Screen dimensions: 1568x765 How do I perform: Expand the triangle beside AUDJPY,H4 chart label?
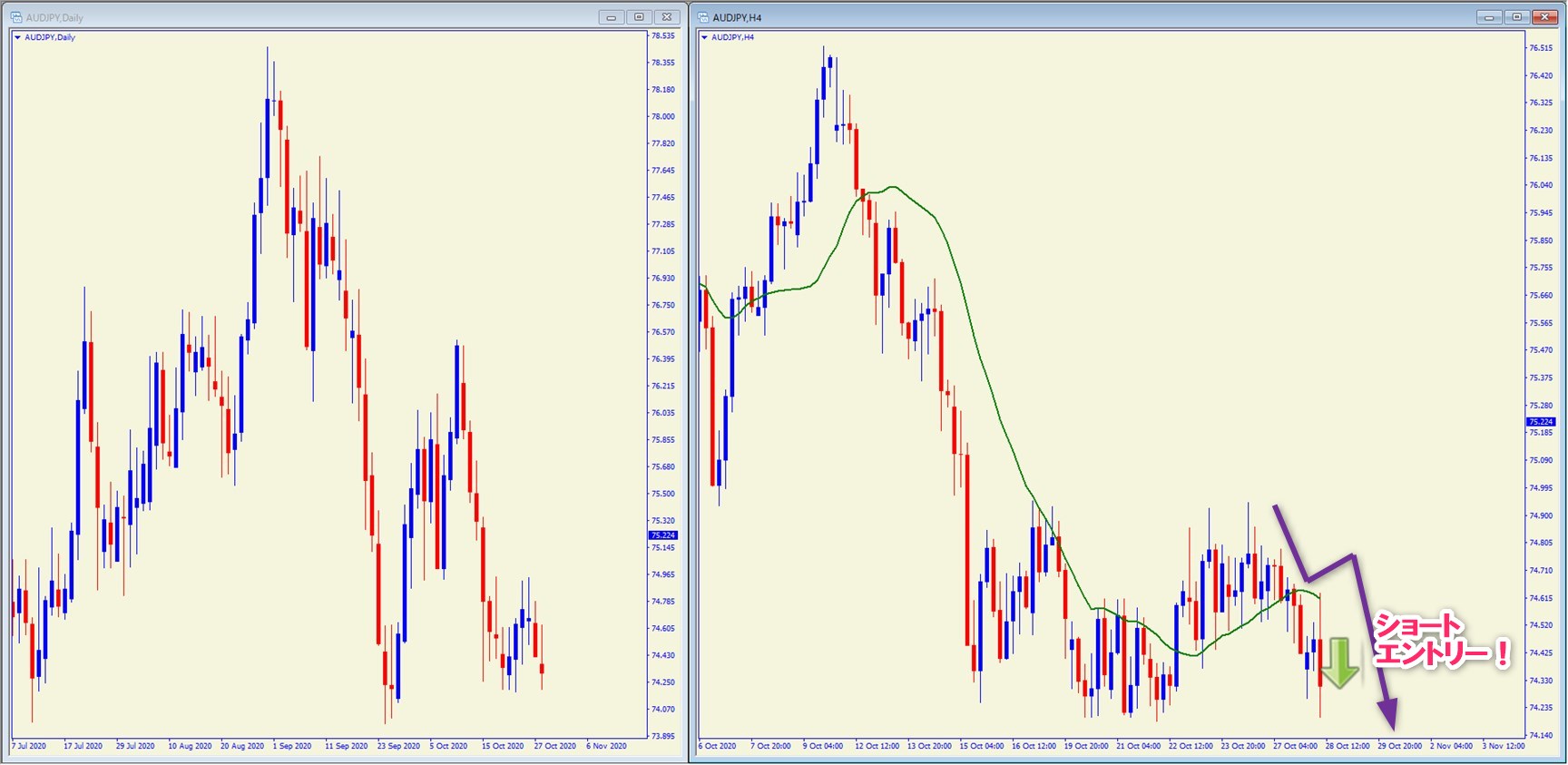(704, 37)
